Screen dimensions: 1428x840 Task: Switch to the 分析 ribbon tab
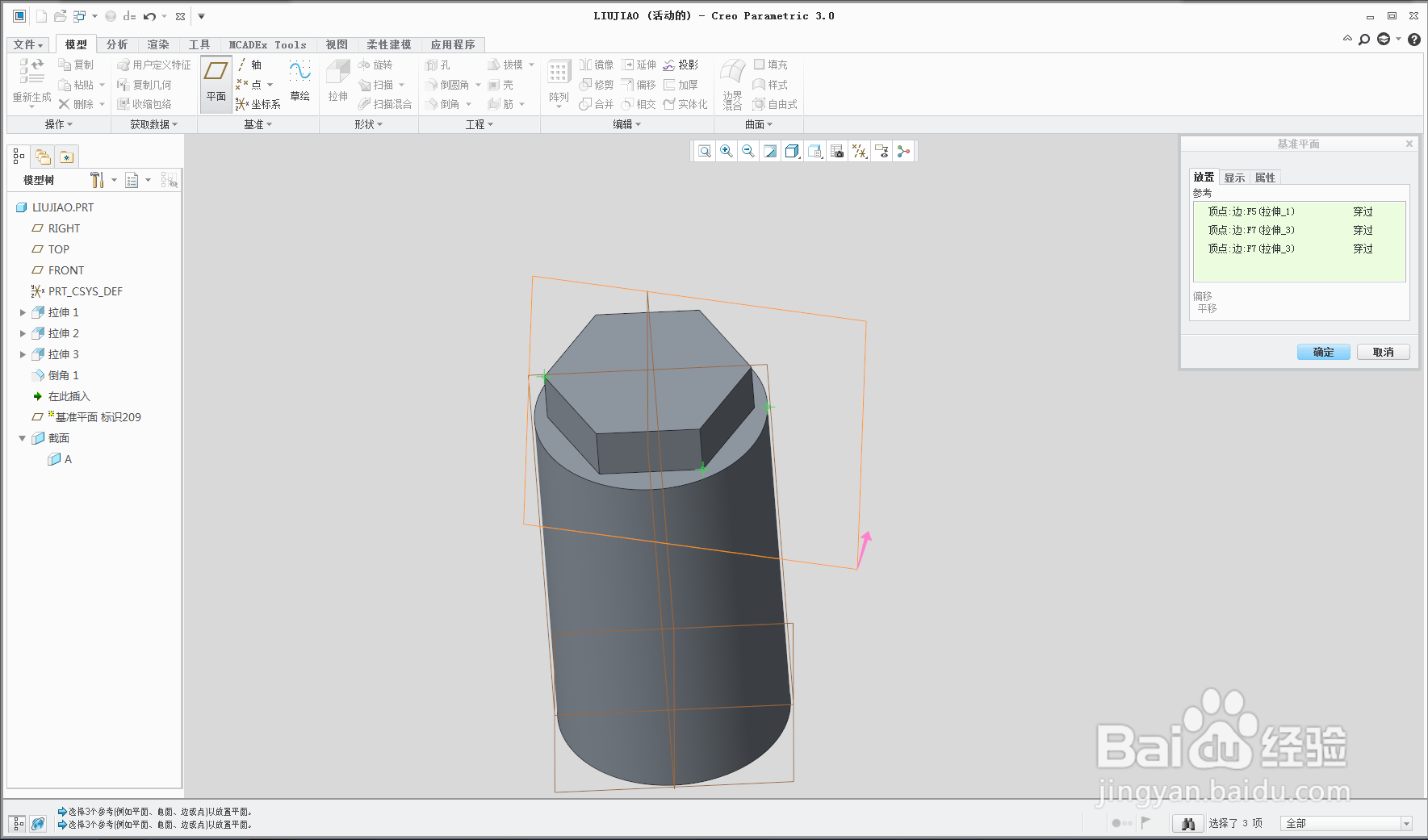coord(117,45)
